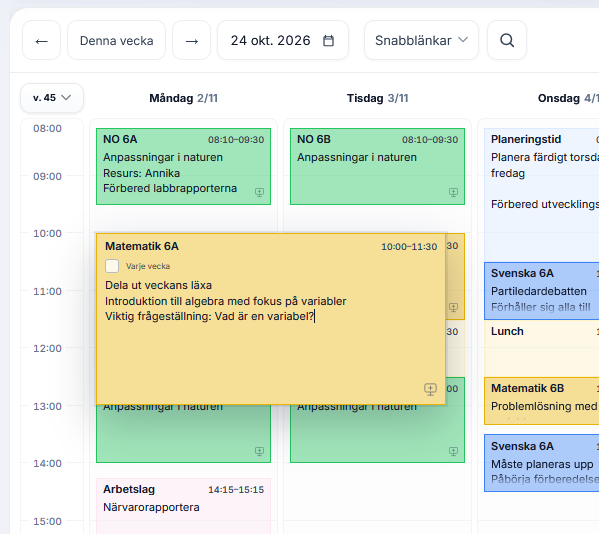This screenshot has width=599, height=534.
Task: Click presentation icon in NO 6B 08:10 card
Action: [x=453, y=192]
